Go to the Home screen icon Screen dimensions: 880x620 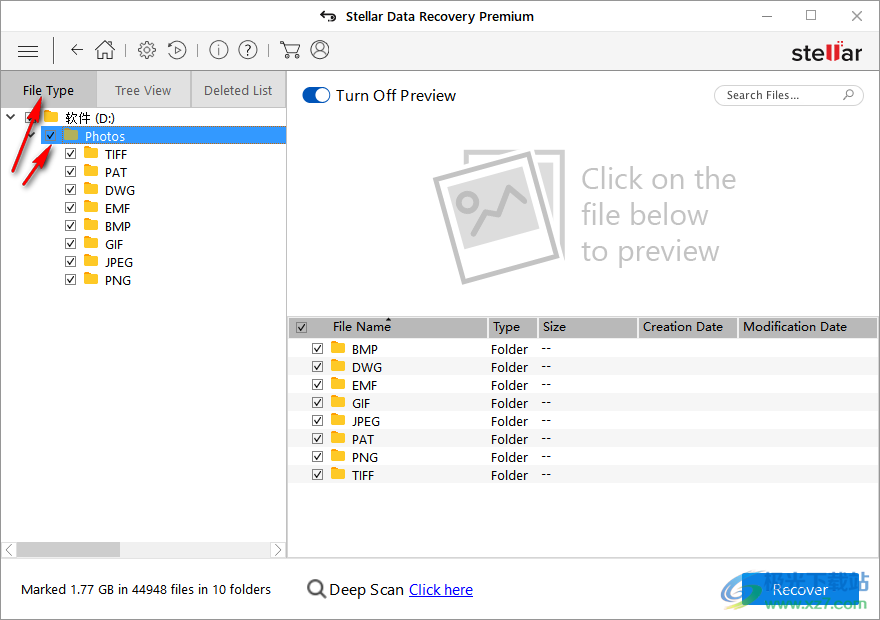pos(105,50)
